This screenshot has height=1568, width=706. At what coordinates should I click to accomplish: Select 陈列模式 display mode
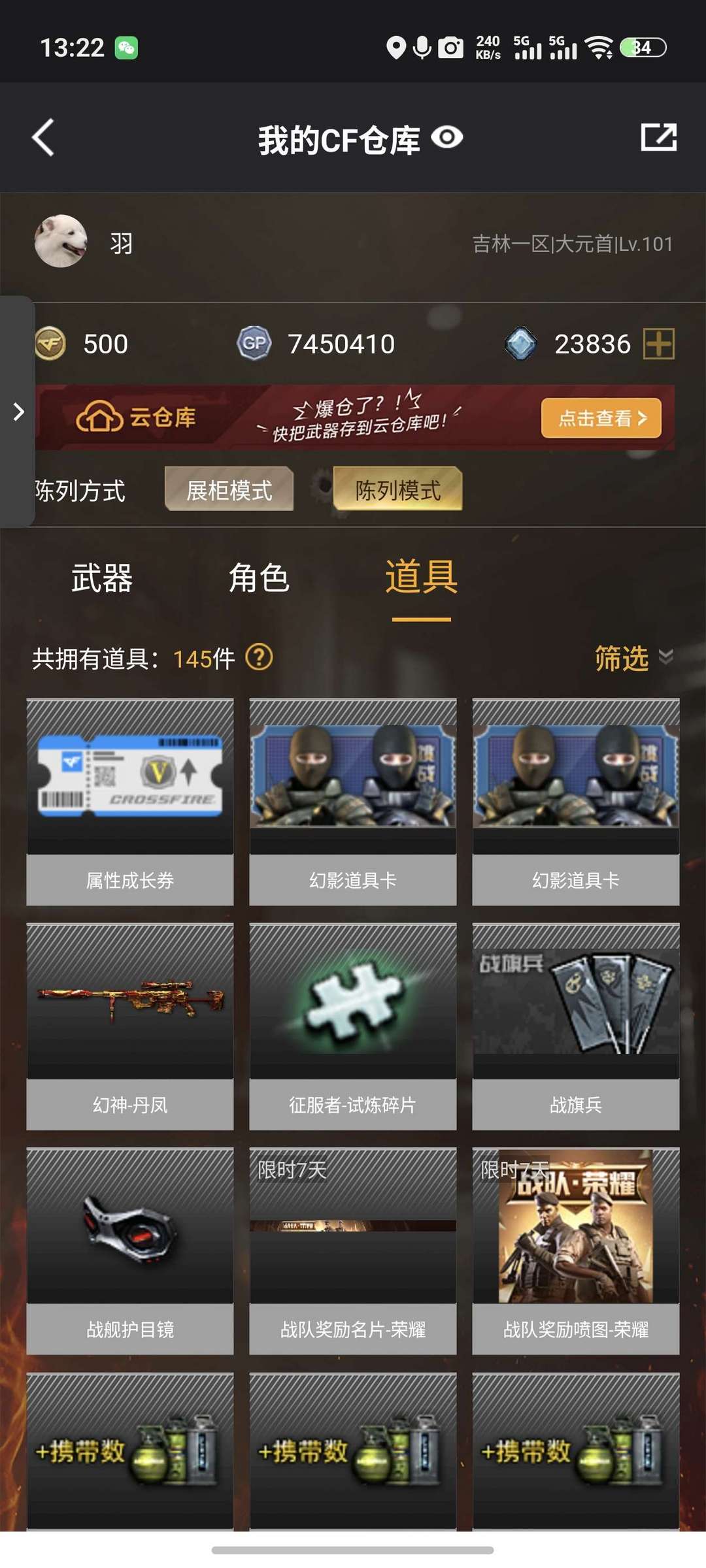point(398,489)
